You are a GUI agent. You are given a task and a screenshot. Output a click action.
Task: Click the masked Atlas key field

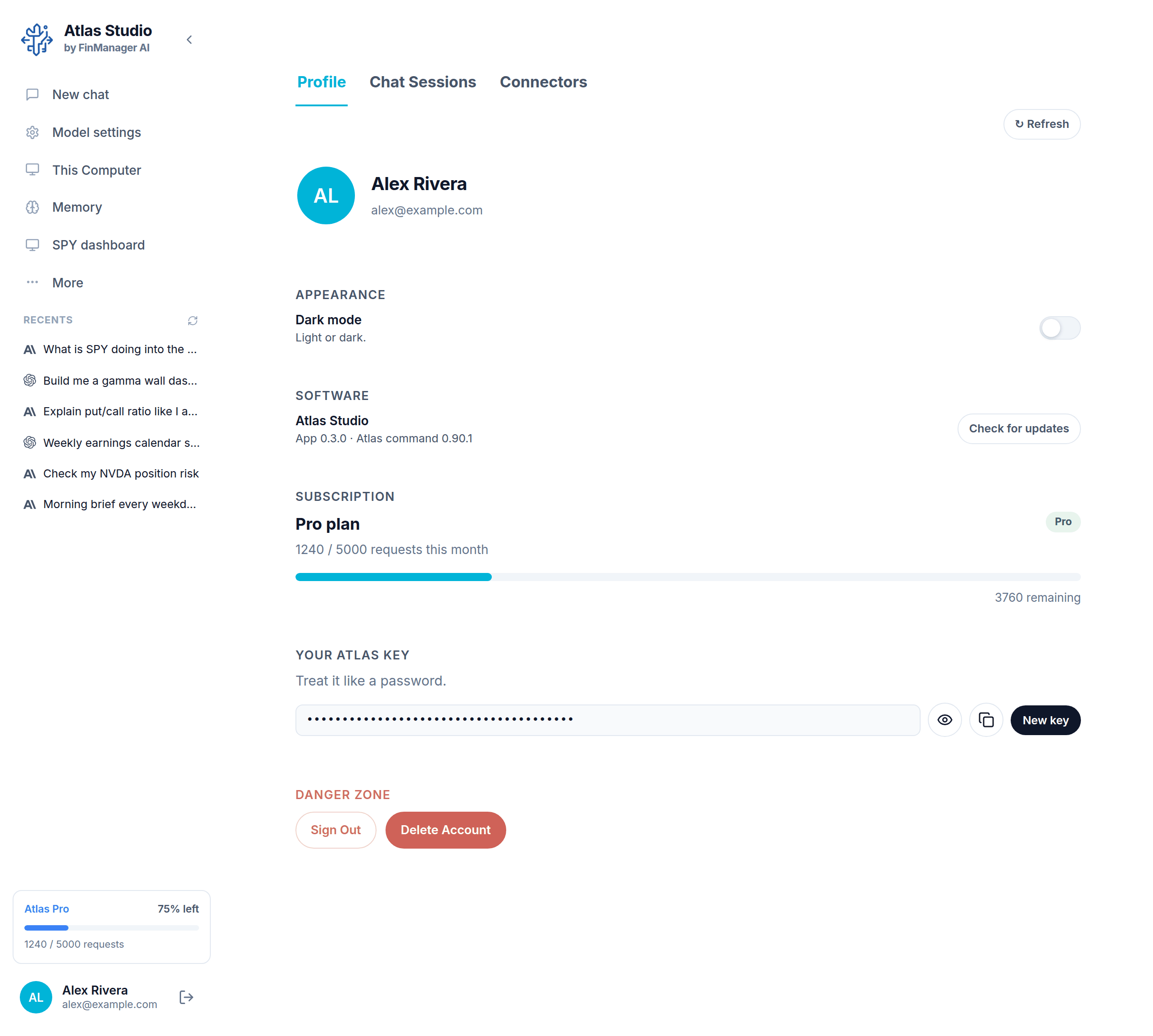click(607, 720)
